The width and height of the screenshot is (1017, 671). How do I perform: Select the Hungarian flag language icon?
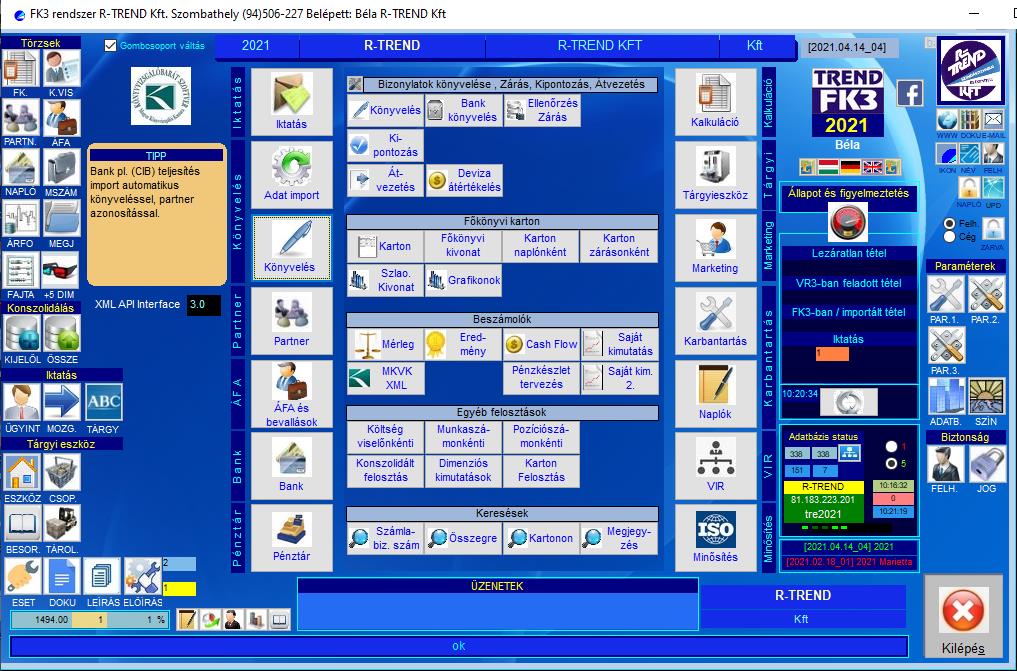click(828, 167)
